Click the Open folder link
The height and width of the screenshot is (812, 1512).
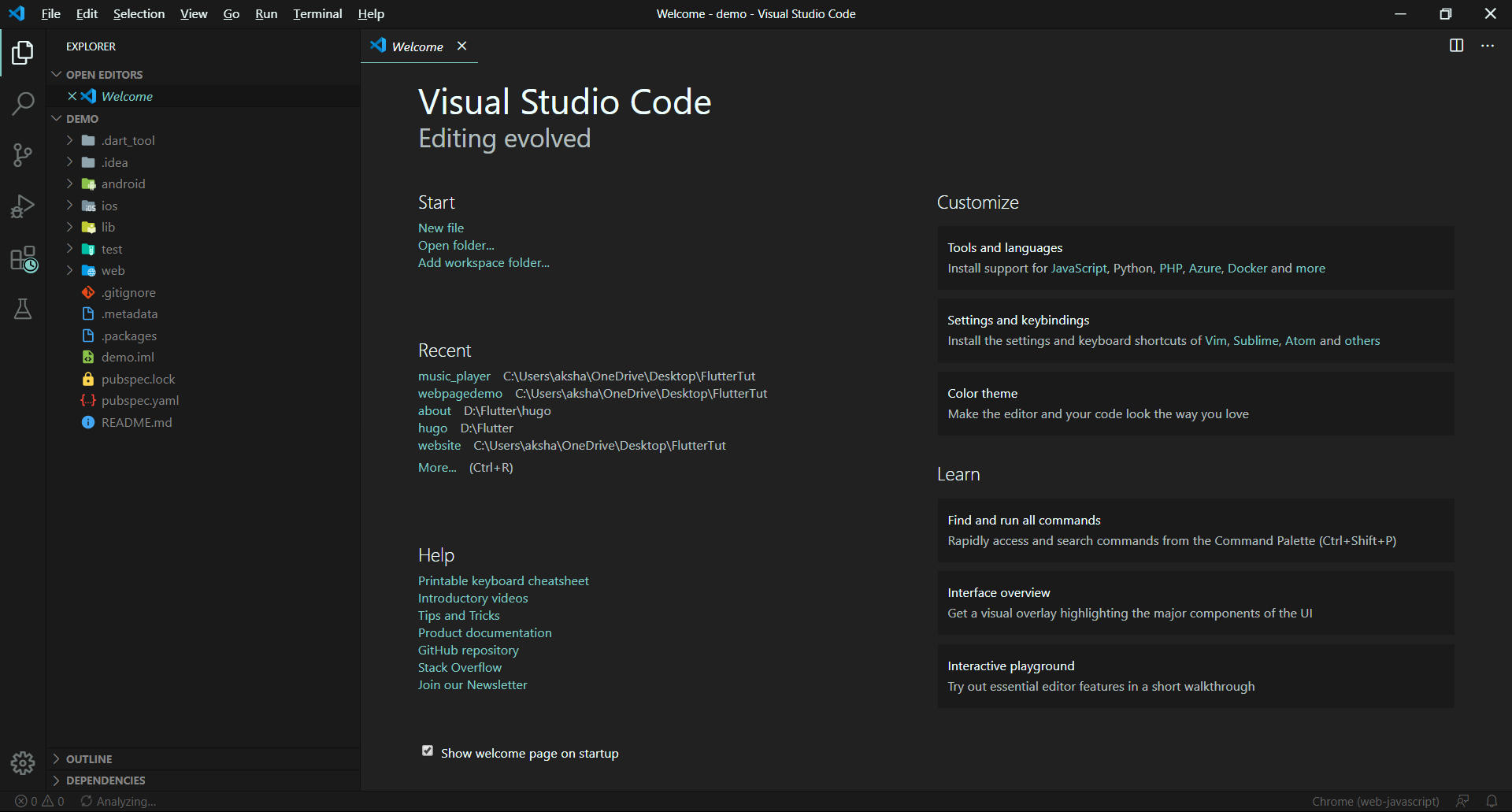click(x=456, y=245)
